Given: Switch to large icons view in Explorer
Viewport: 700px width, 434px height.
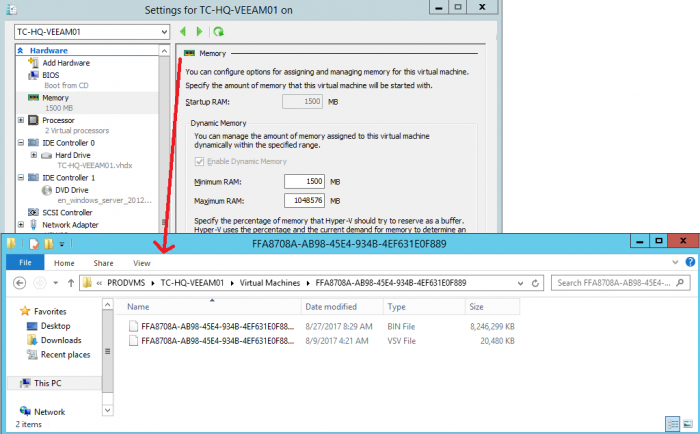Looking at the screenshot, I should click(x=687, y=423).
